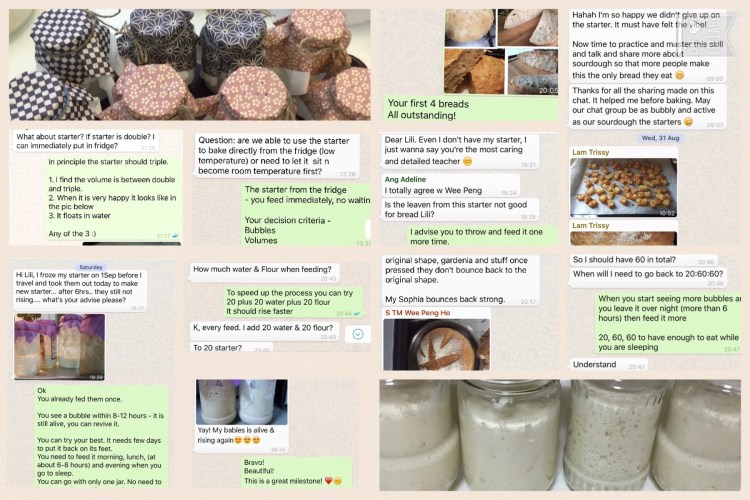This screenshot has height=500, width=750.
Task: Open Lam Trissy's second bread photo
Action: [623, 238]
